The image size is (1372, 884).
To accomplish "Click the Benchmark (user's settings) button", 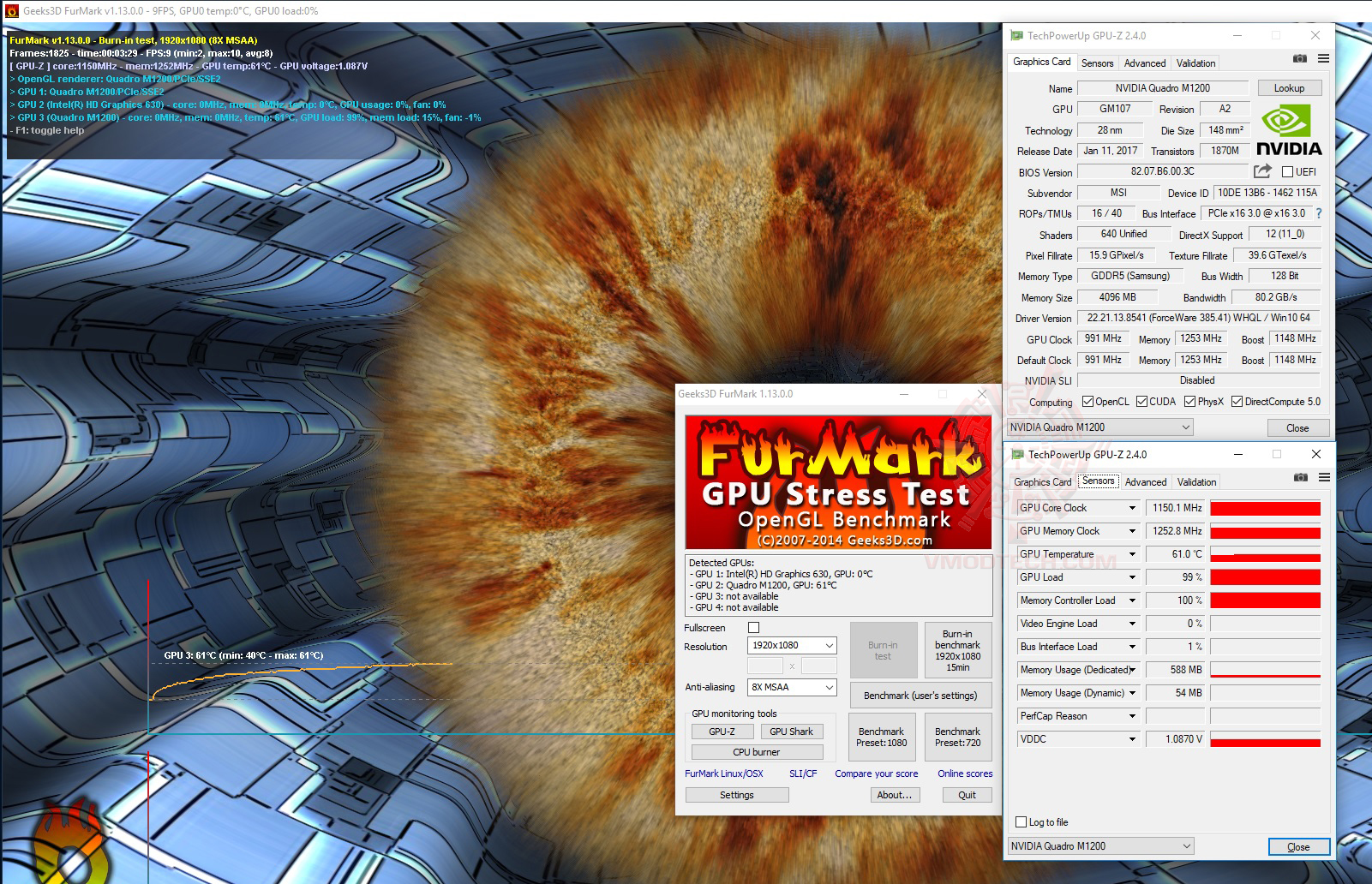I will (920, 696).
